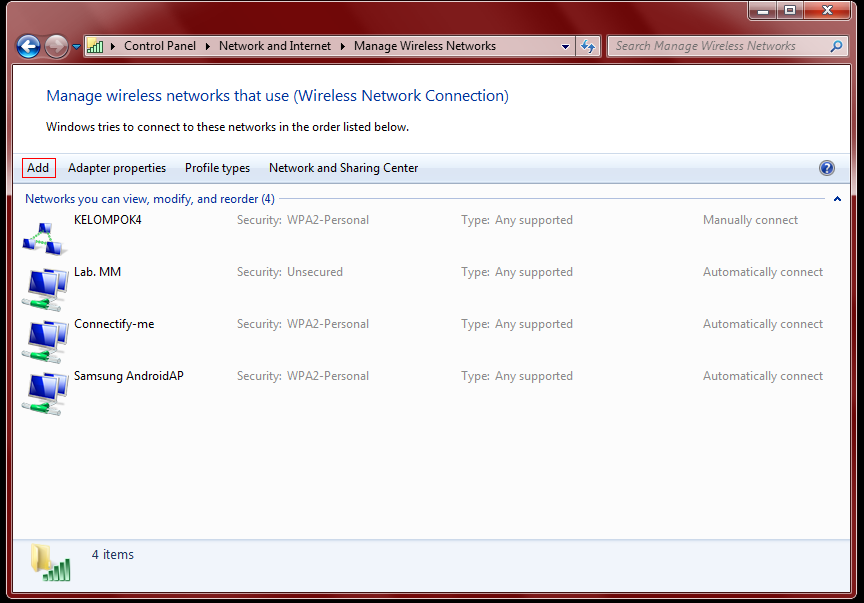This screenshot has height=603, width=864.
Task: Collapse the Networks you can view group
Action: coord(837,199)
